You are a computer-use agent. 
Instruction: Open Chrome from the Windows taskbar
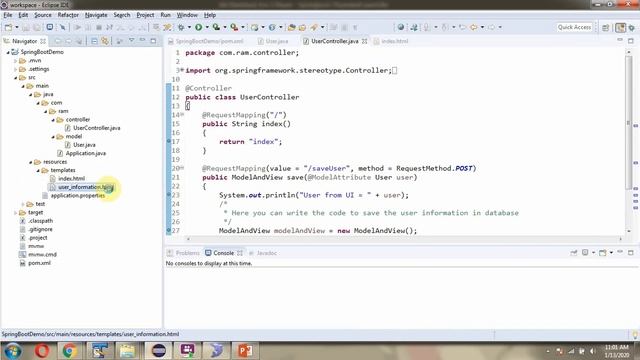[69, 351]
